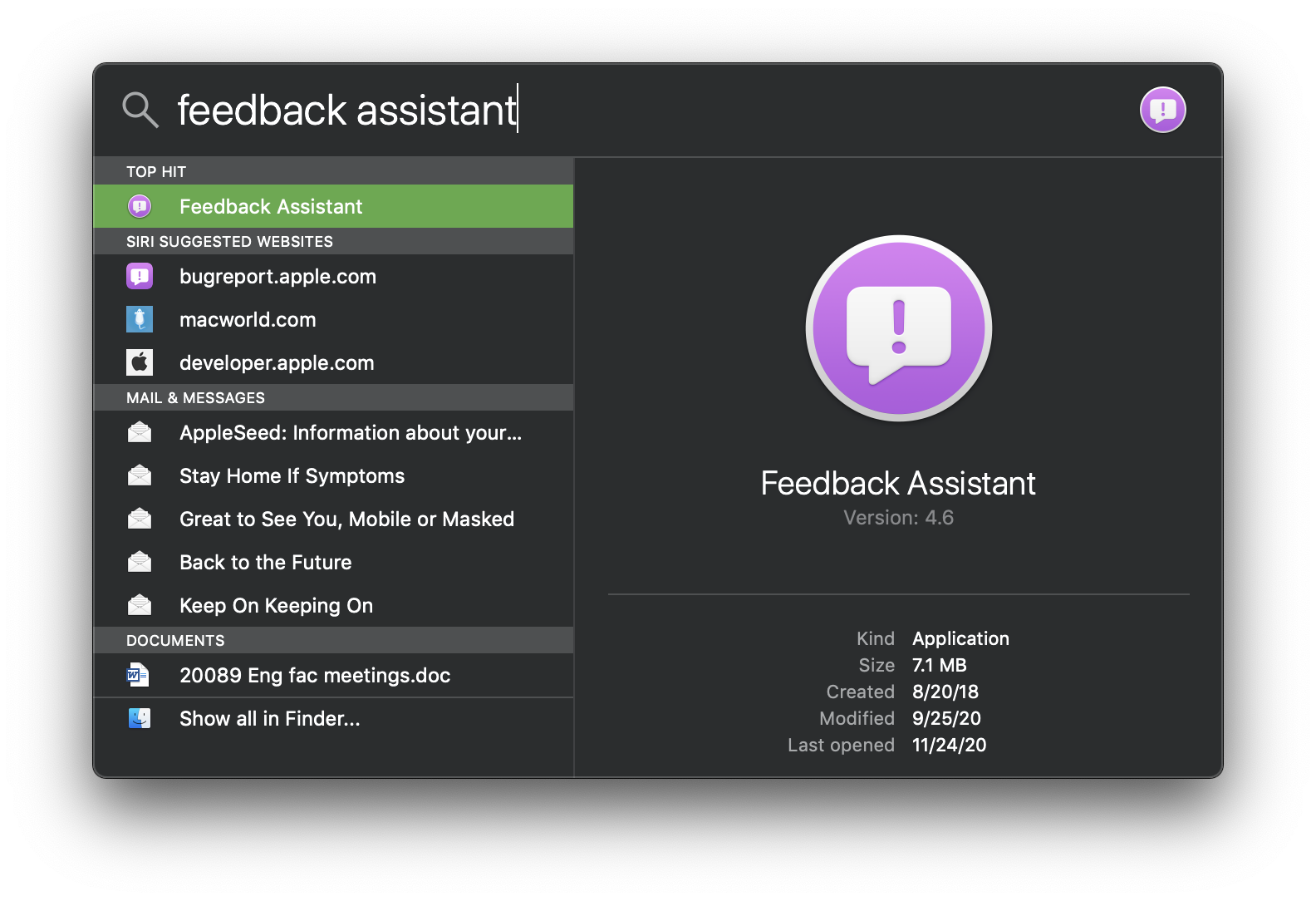Click the TOP HIT section header
Screen dimensions: 1316x901
pos(333,171)
